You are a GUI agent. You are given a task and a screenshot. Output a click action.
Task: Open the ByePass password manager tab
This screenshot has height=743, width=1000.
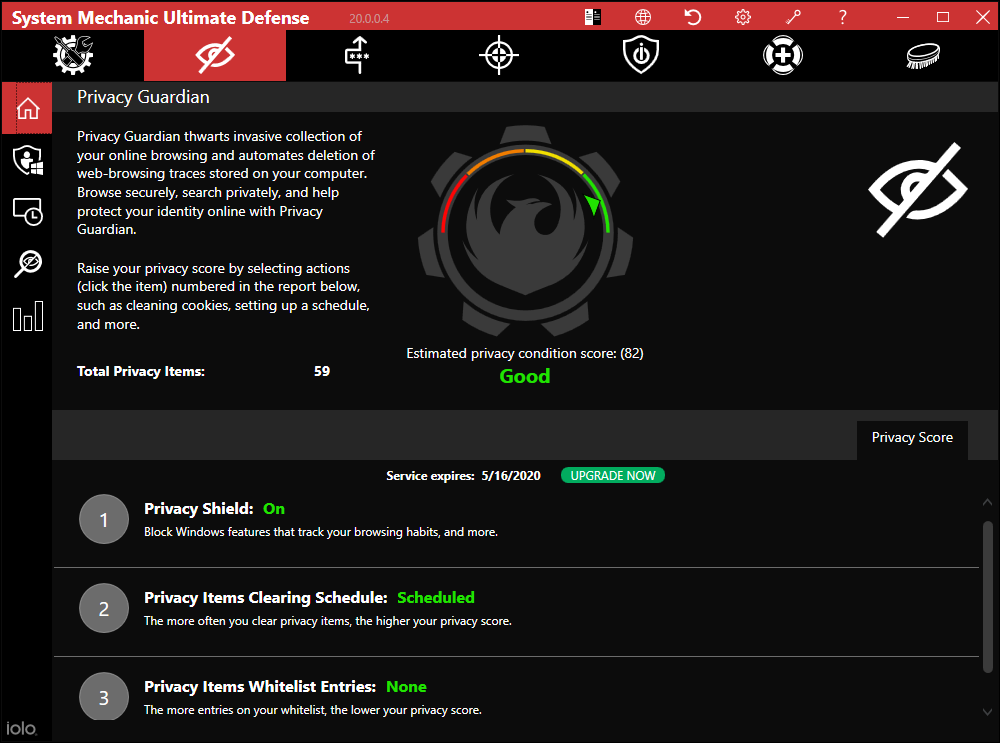[357, 55]
